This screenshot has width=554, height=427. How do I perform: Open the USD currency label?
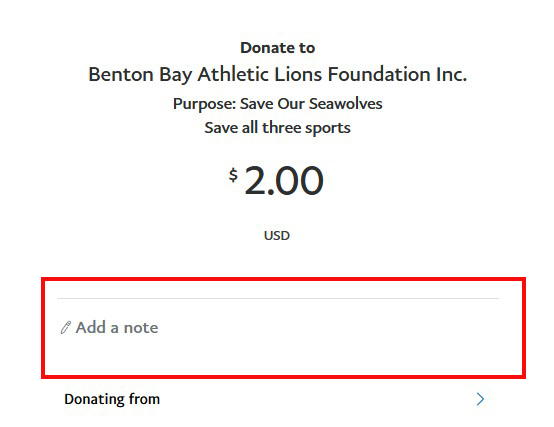coord(277,236)
